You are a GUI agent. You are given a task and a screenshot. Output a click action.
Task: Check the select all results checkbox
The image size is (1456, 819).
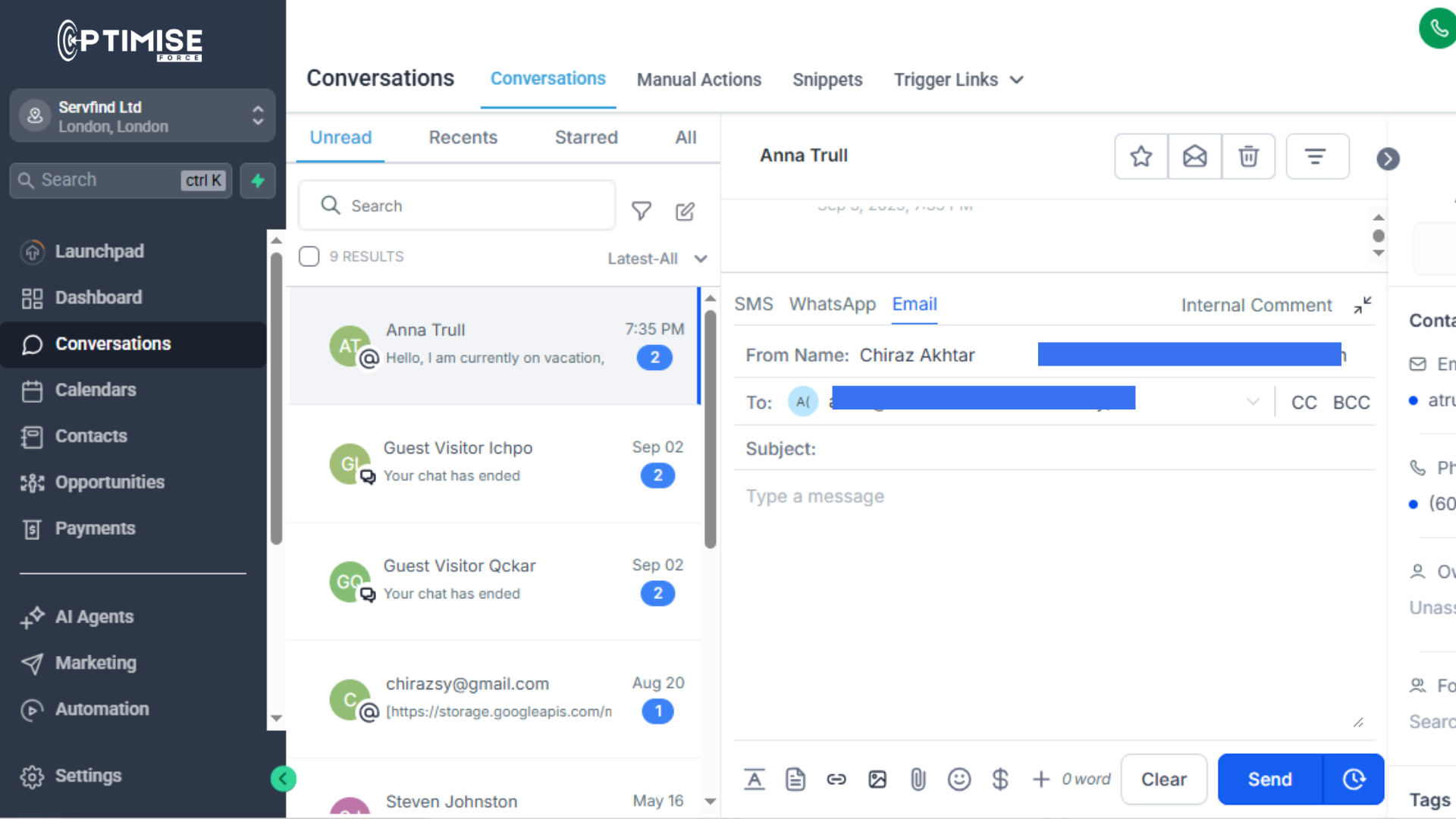click(x=309, y=256)
